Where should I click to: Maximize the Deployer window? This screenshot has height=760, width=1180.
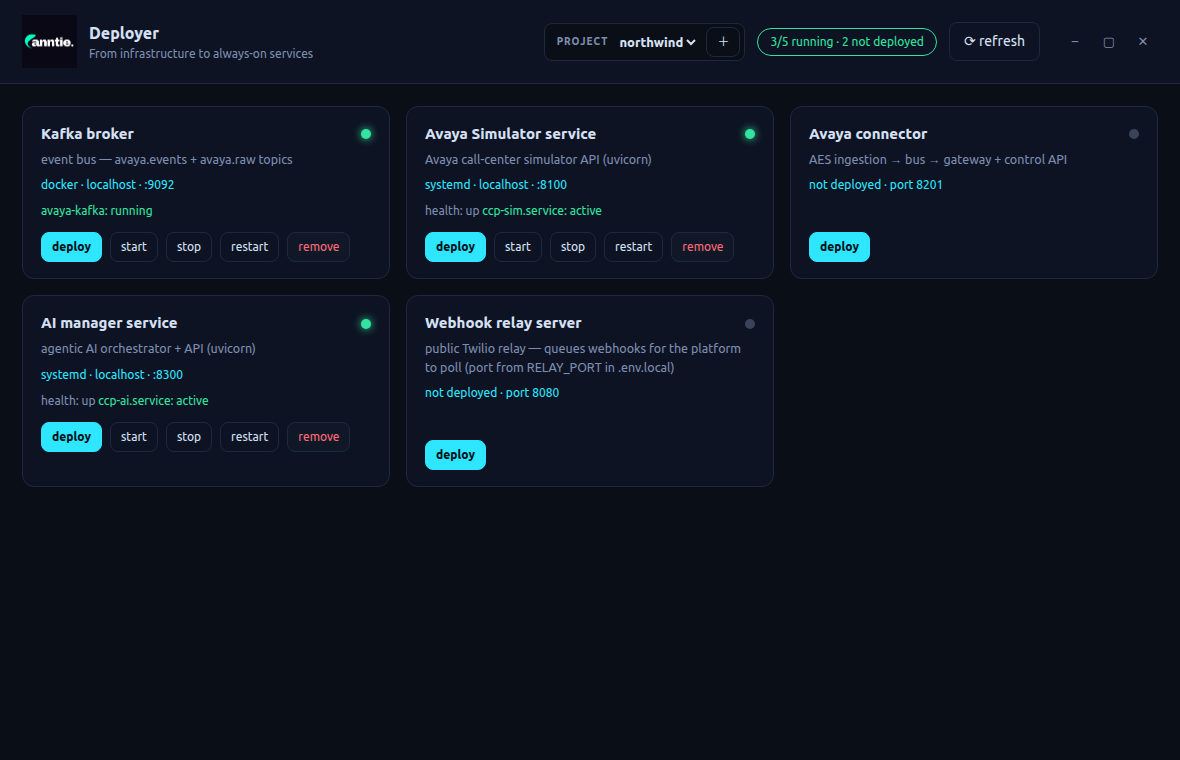pyautogui.click(x=1109, y=42)
